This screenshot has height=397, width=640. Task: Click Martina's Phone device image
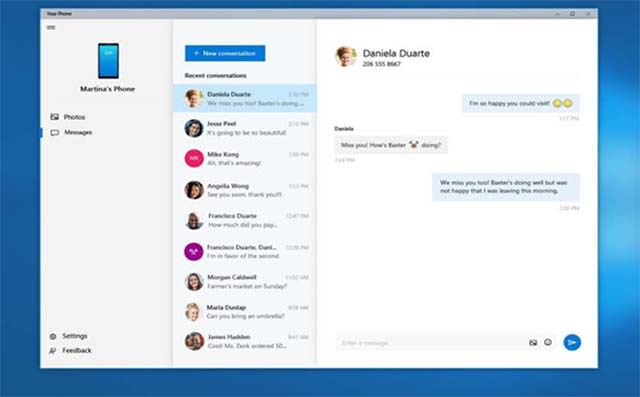pyautogui.click(x=108, y=61)
